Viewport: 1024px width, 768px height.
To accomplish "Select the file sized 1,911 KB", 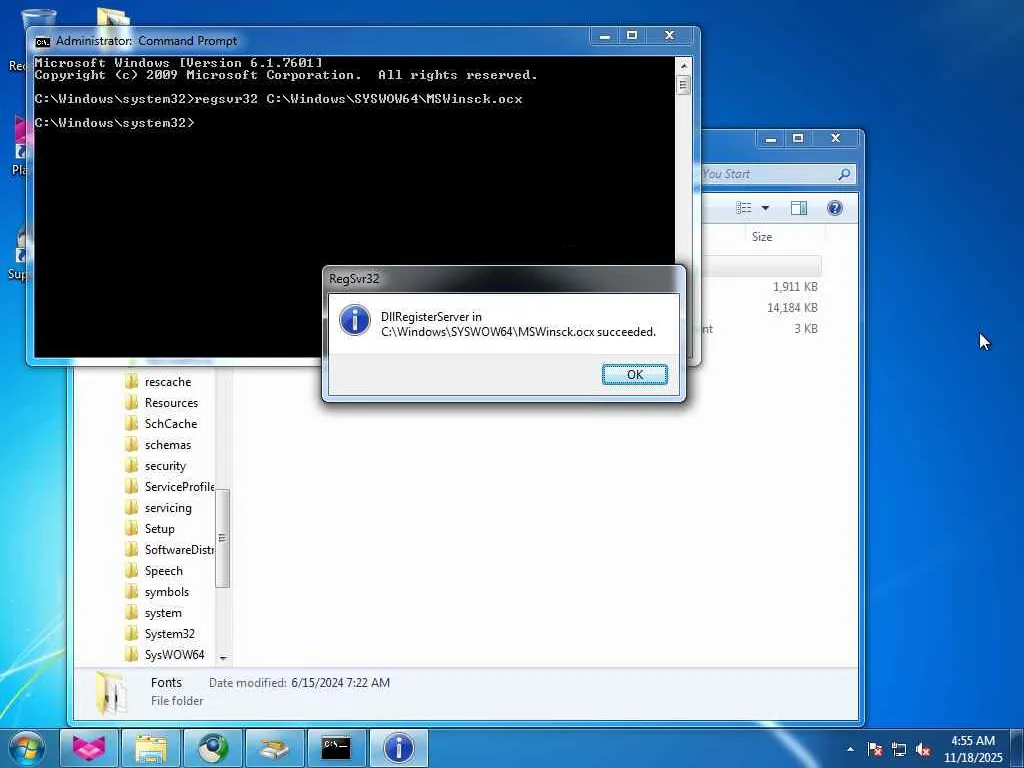I will click(x=795, y=287).
